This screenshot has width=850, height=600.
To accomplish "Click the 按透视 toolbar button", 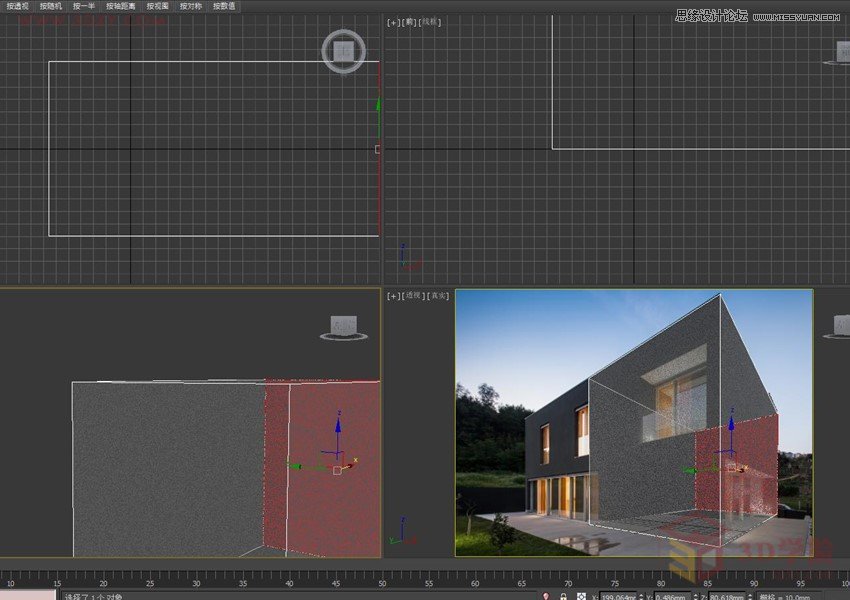I will (15, 5).
